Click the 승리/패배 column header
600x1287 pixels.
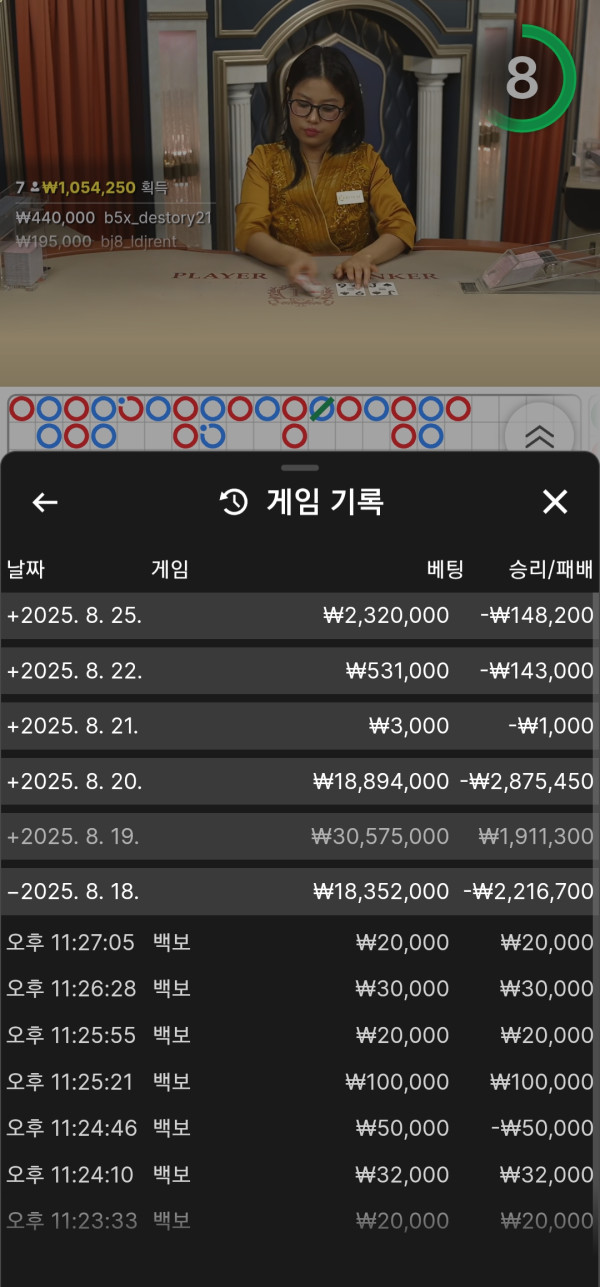550,570
